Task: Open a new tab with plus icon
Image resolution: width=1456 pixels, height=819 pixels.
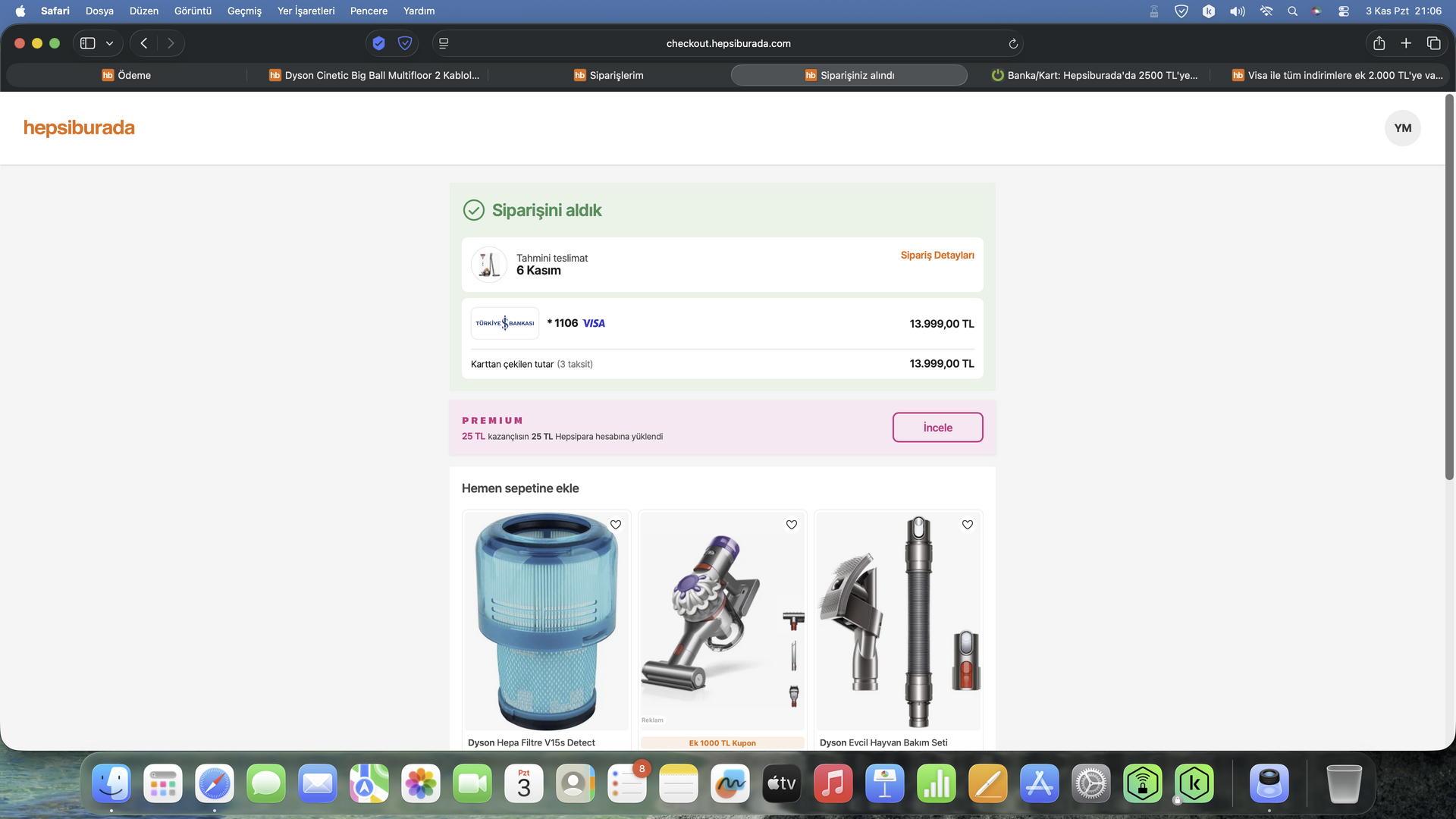Action: [1406, 43]
